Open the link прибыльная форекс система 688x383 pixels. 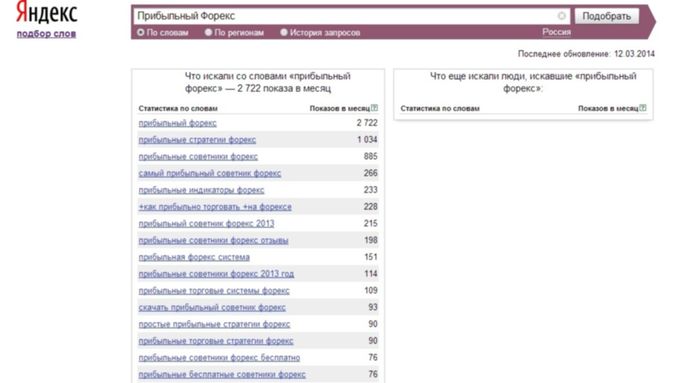click(194, 257)
